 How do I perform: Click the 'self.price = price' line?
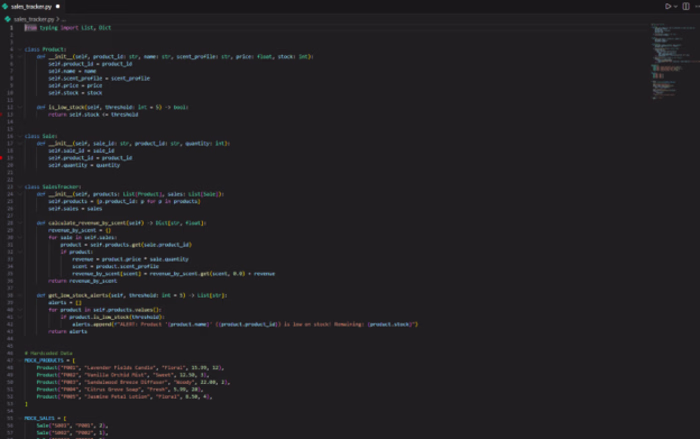75,85
